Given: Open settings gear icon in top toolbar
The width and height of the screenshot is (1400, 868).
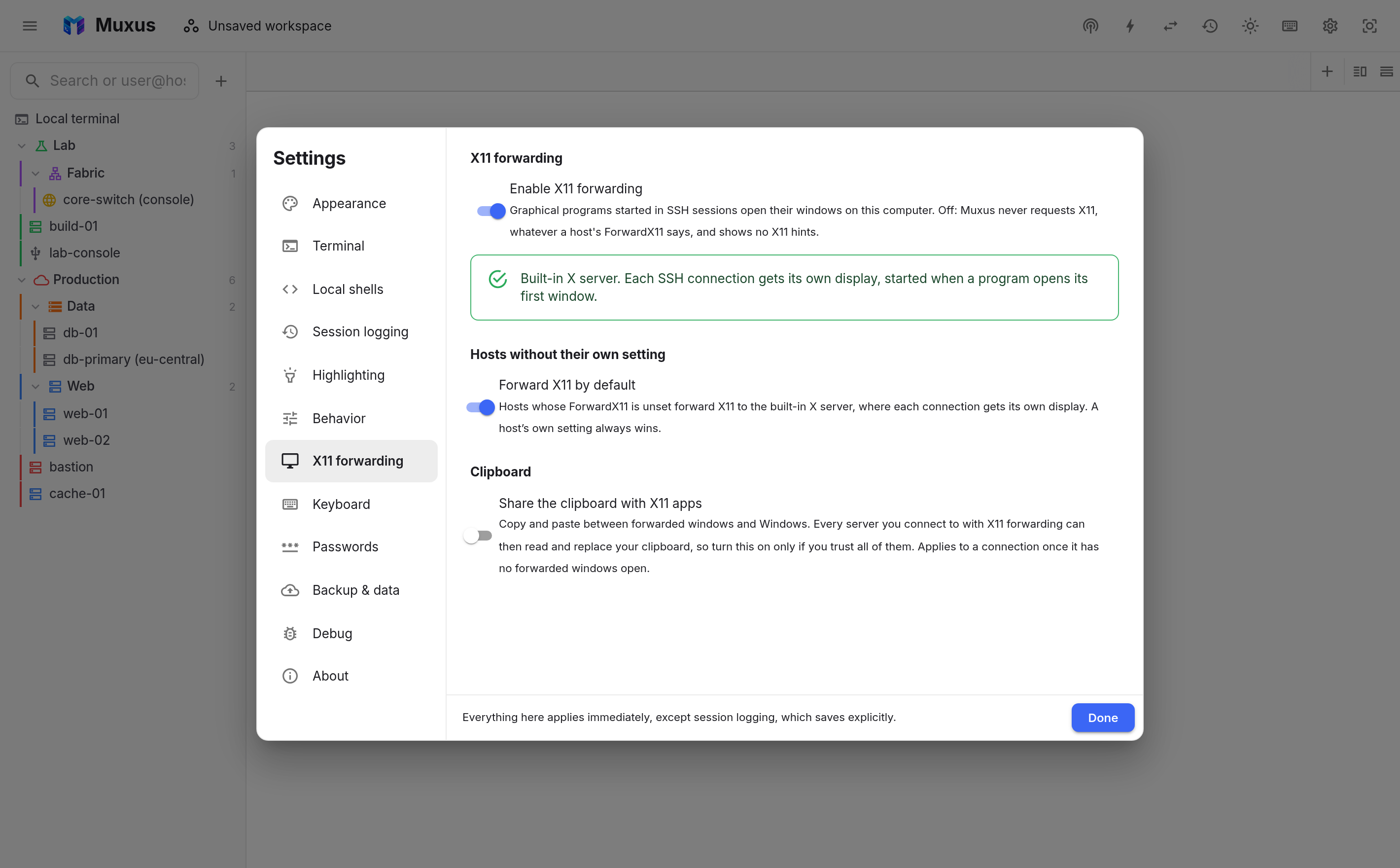Looking at the screenshot, I should [x=1330, y=26].
